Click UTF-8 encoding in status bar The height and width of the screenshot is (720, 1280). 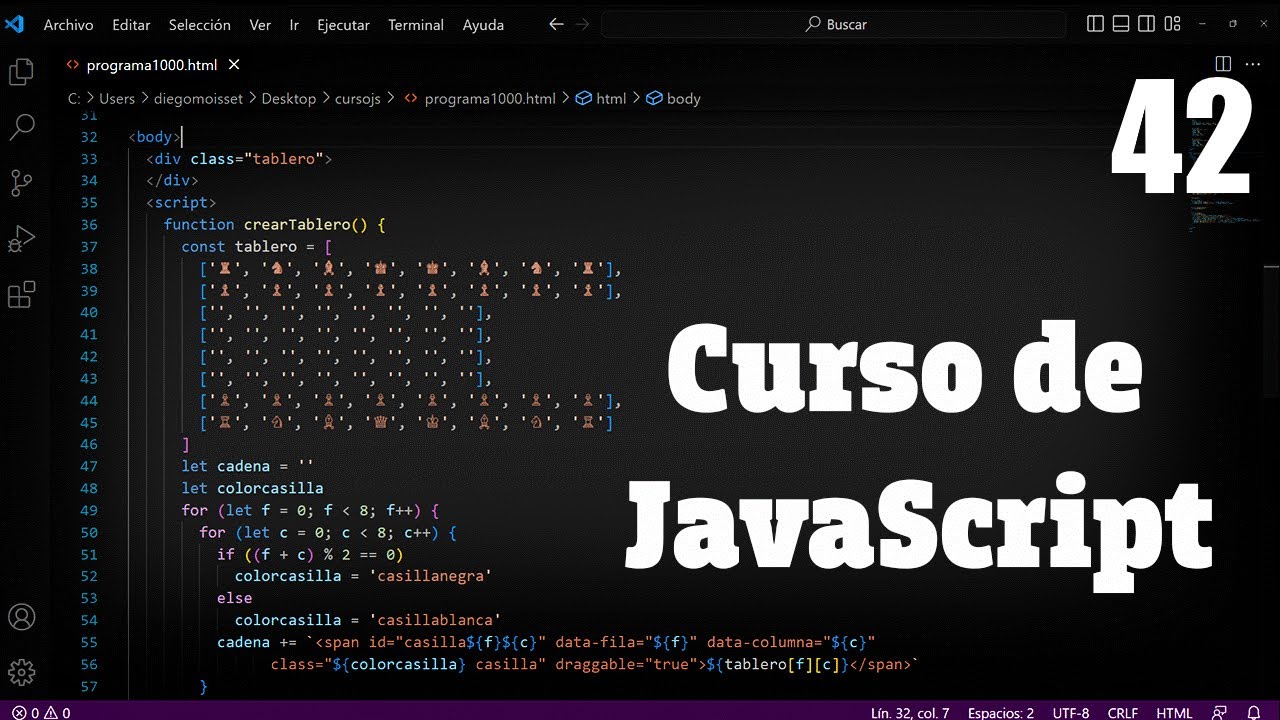pos(1070,713)
